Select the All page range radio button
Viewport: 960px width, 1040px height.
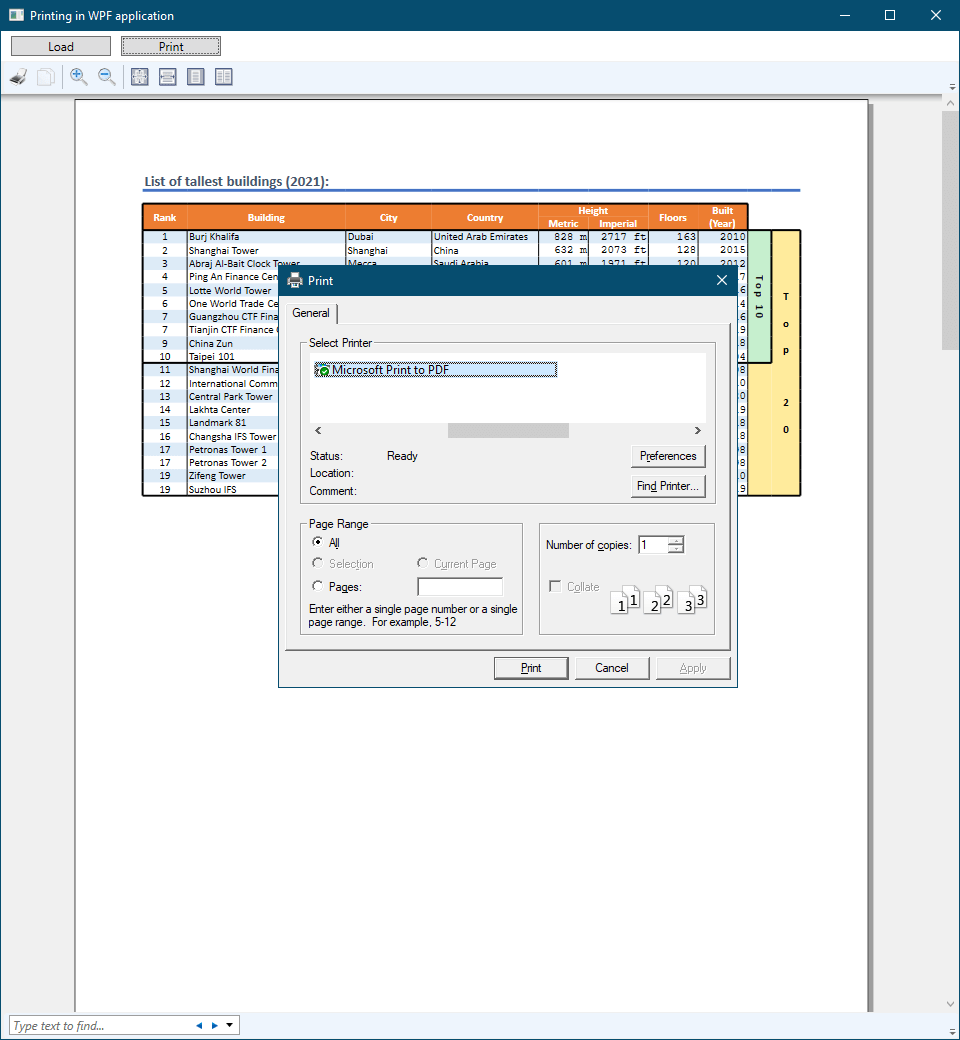pyautogui.click(x=318, y=542)
